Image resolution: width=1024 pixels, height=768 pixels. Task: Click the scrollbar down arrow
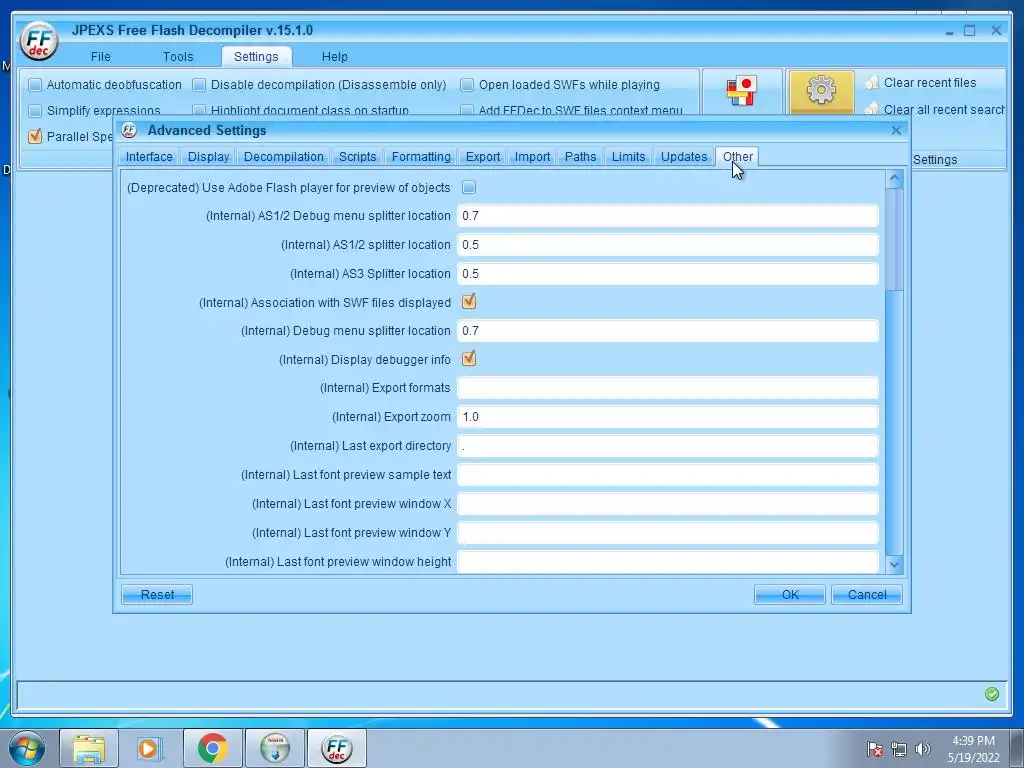coord(895,564)
